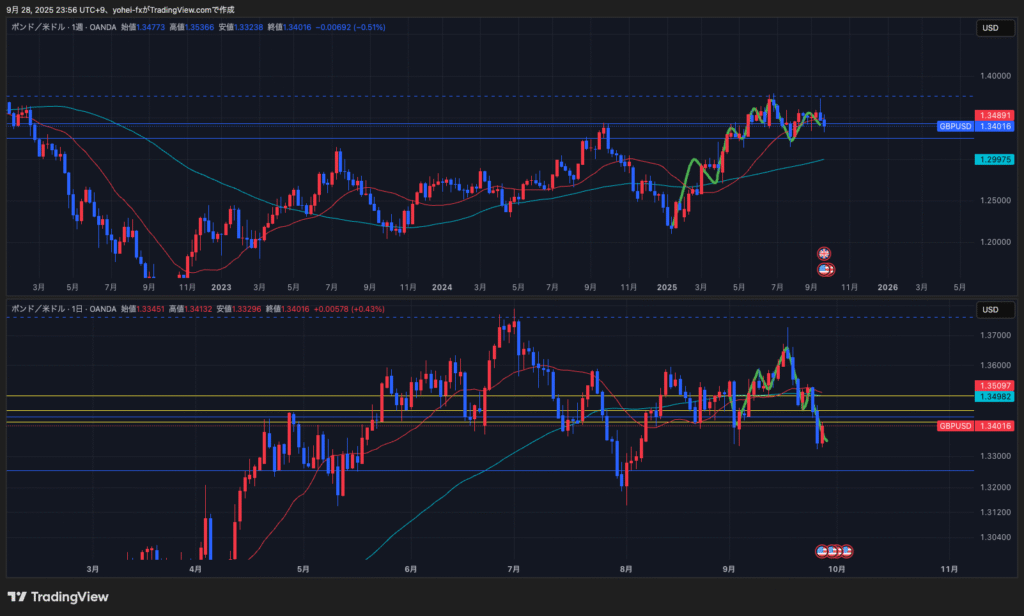This screenshot has width=1024, height=616.
Task: Click the weekly chart symbol title ポンド/米ドル 1週
Action: (x=60, y=27)
